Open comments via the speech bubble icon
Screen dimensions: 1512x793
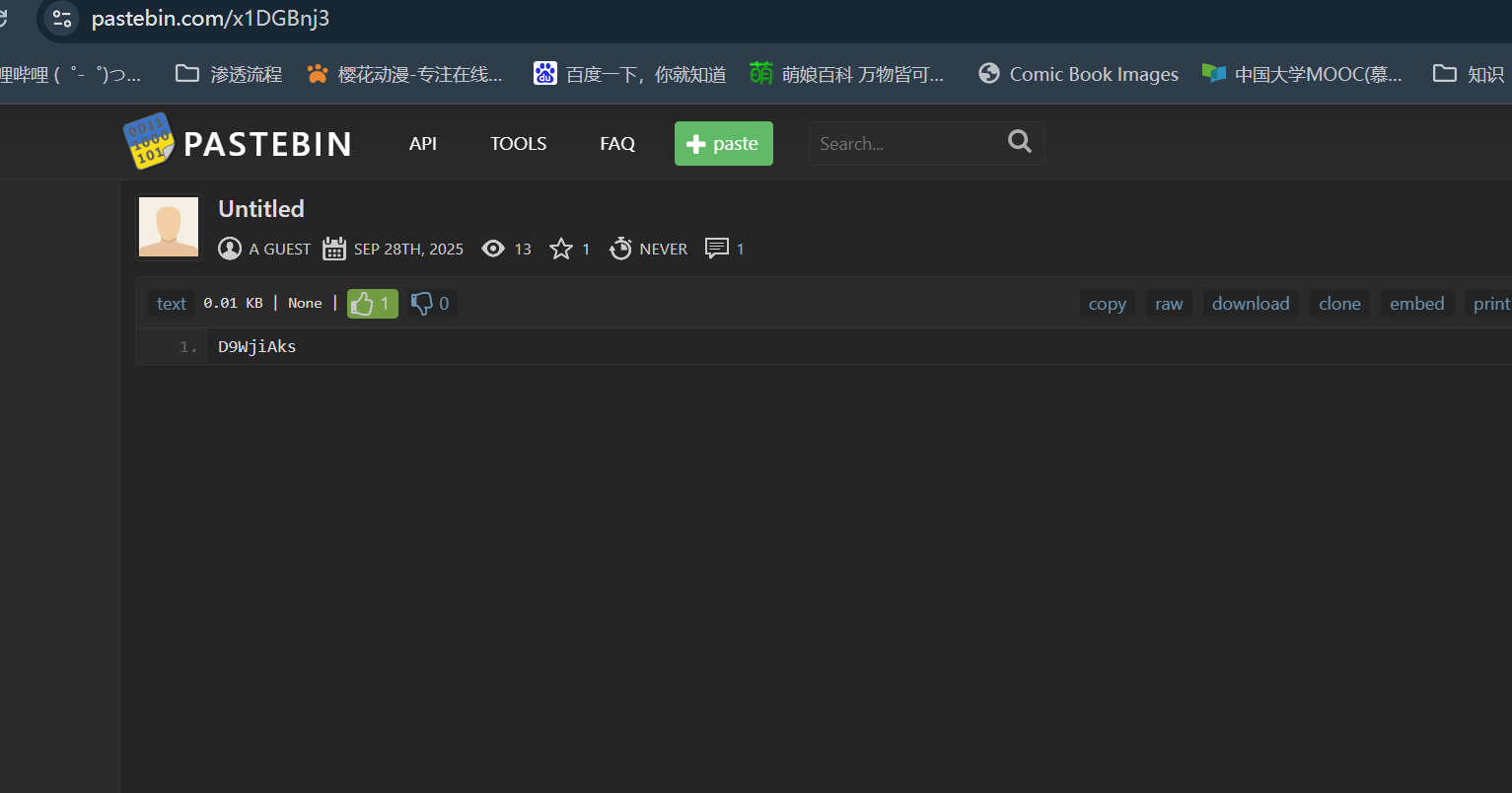(717, 249)
